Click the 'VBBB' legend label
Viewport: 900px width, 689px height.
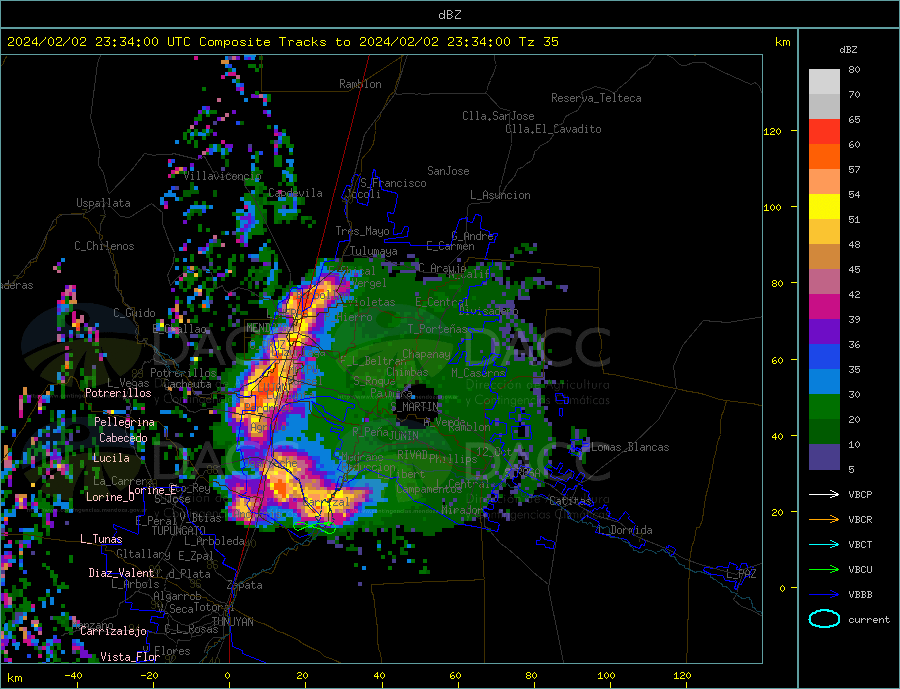[860, 595]
